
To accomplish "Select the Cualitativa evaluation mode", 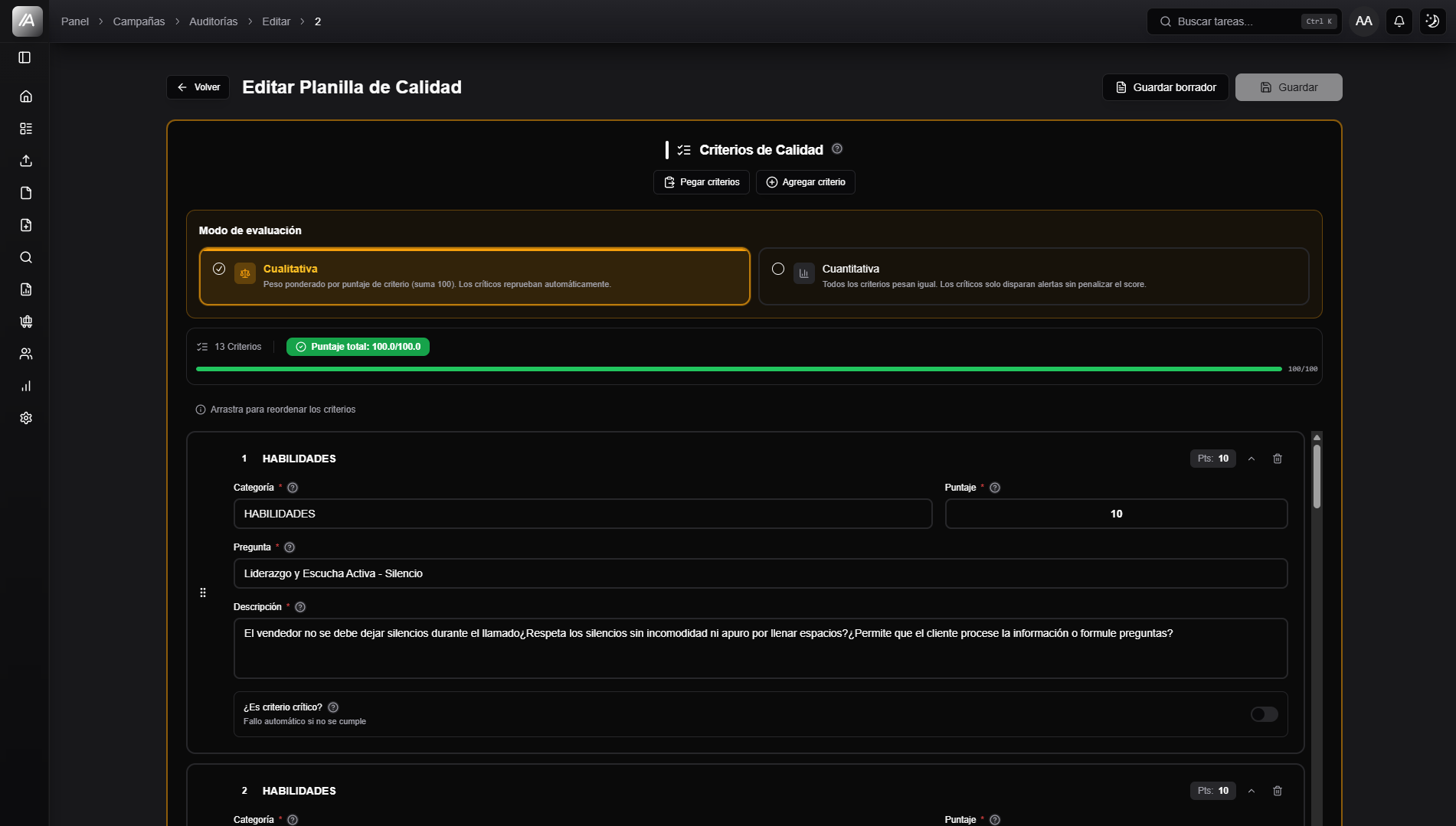I will click(x=474, y=276).
